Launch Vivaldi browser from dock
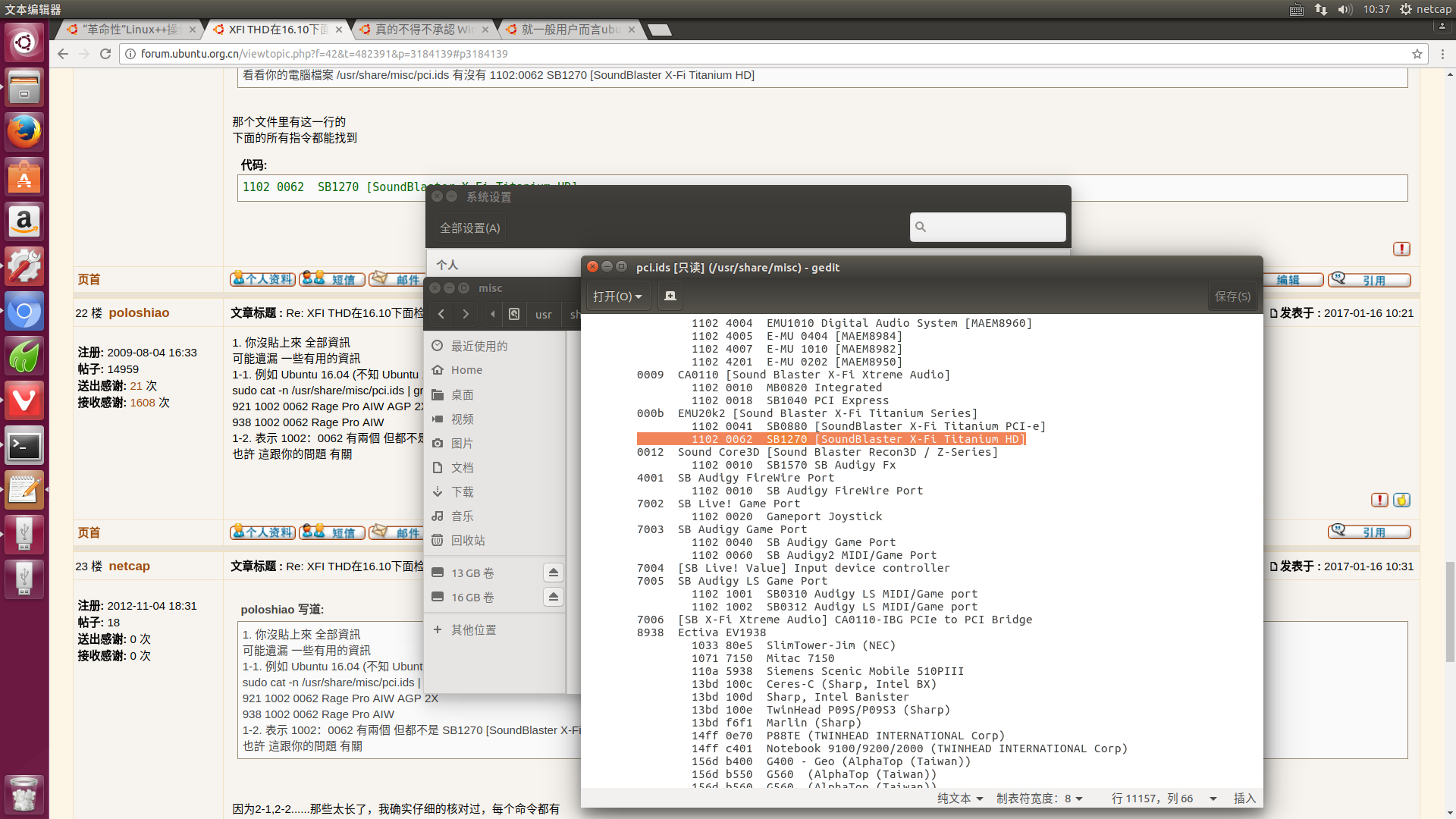Image resolution: width=1456 pixels, height=819 pixels. pyautogui.click(x=24, y=400)
